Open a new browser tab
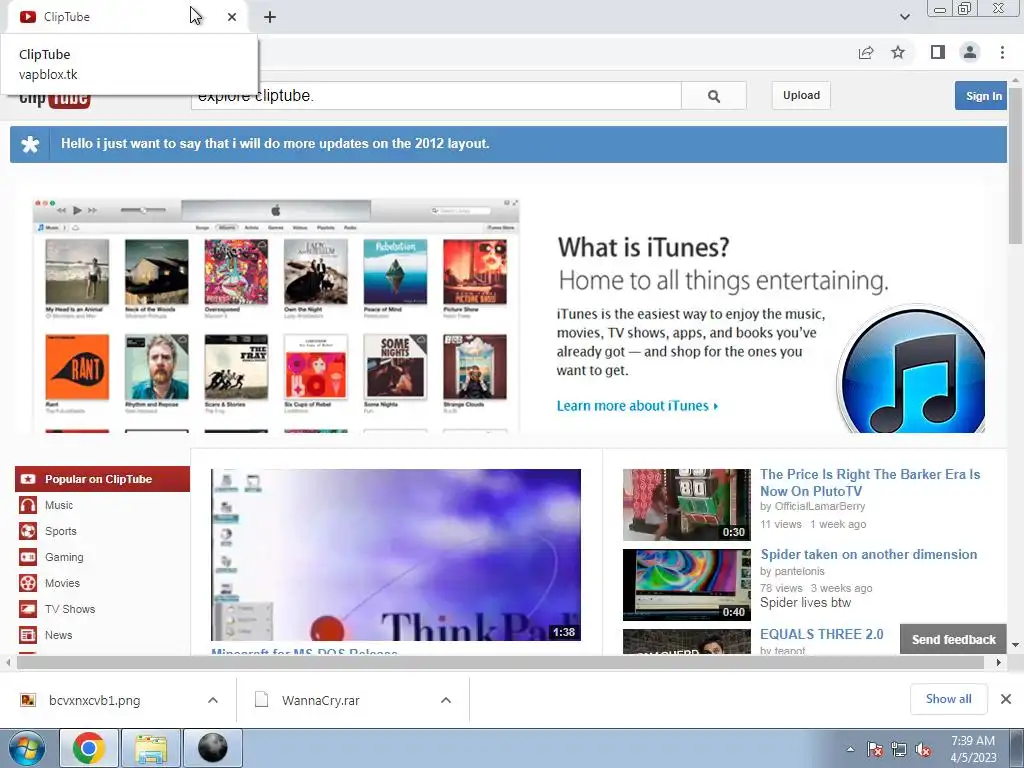Screen dimensions: 1024x768 point(270,17)
